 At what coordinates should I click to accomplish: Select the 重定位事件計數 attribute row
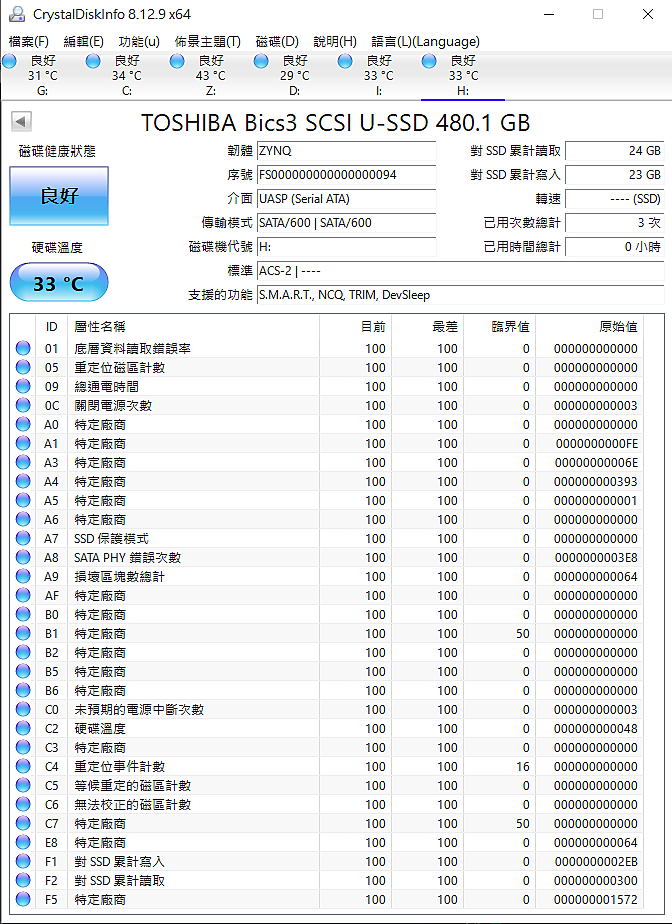[325, 767]
